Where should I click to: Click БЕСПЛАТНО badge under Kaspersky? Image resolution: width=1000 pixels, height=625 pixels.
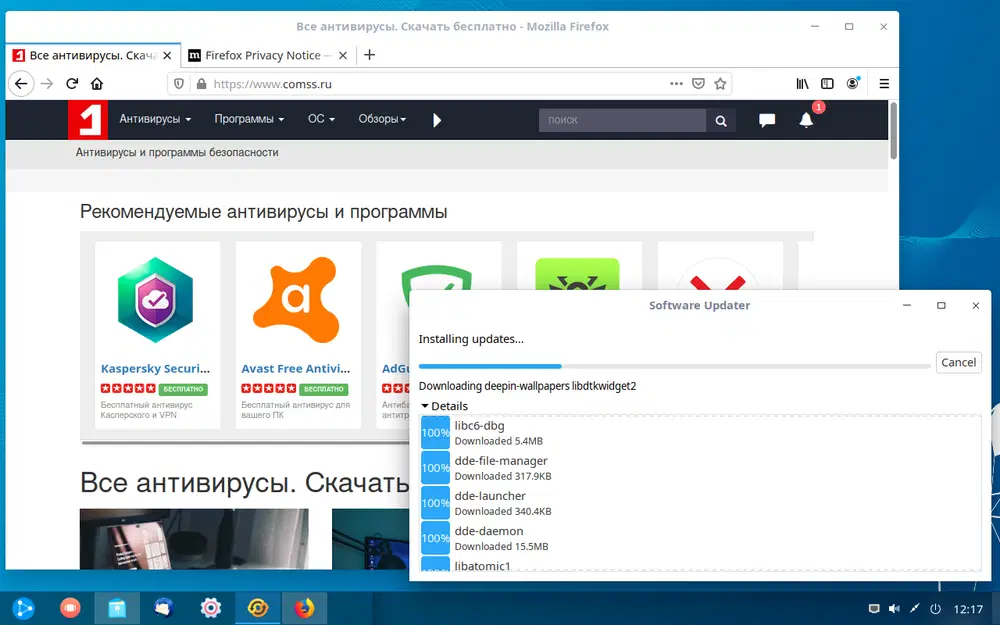[183, 389]
